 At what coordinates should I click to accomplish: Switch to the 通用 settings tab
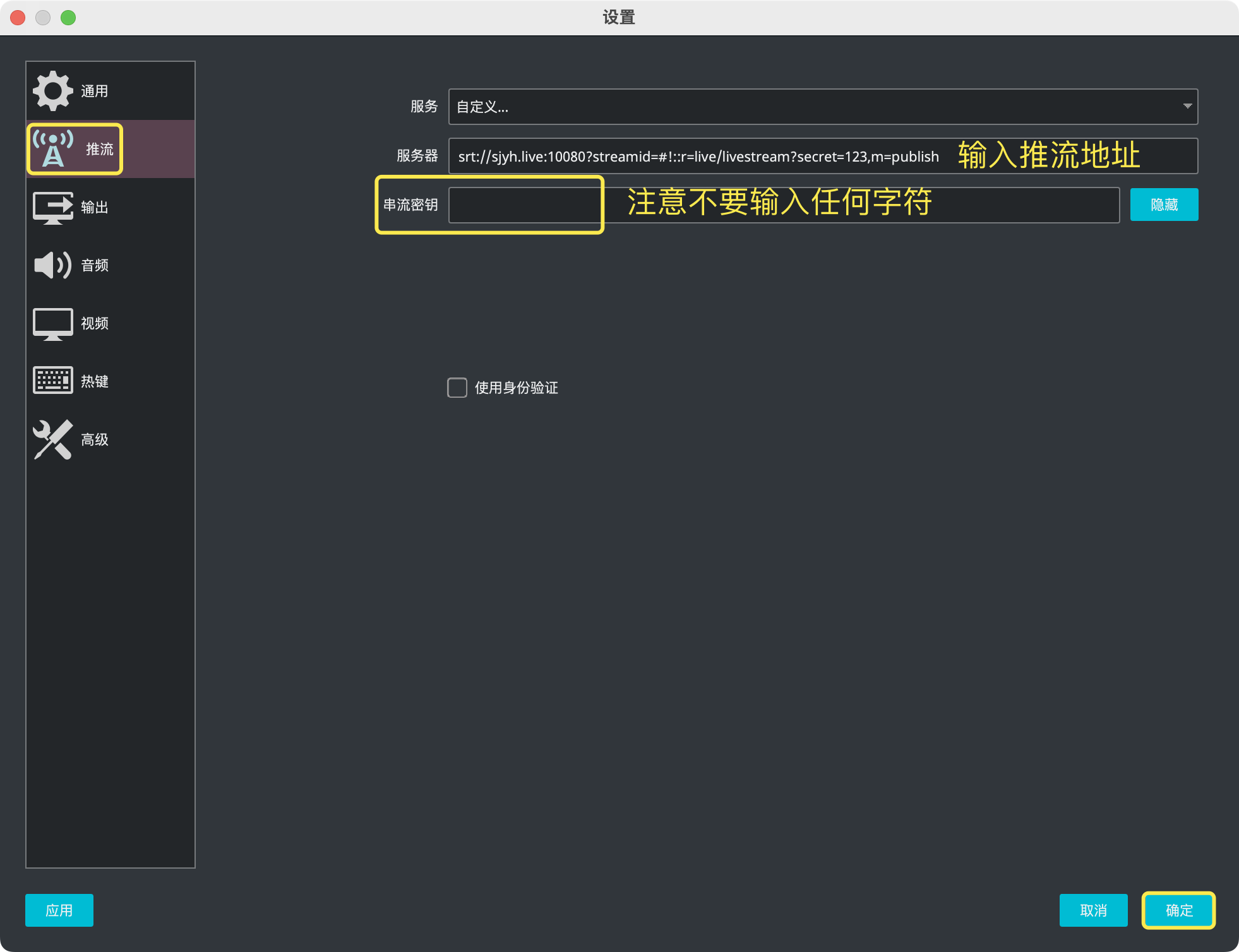pos(95,91)
